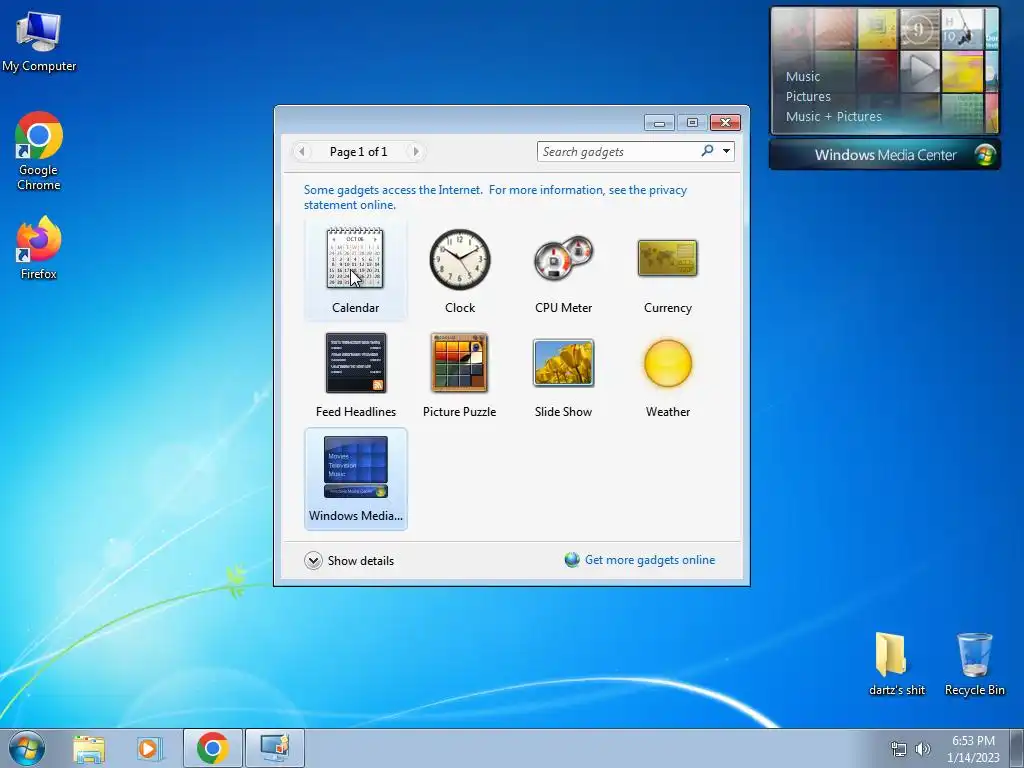Screen dimensions: 1024x768
Task: Click the Gadgets window taskbar button
Action: 274,748
